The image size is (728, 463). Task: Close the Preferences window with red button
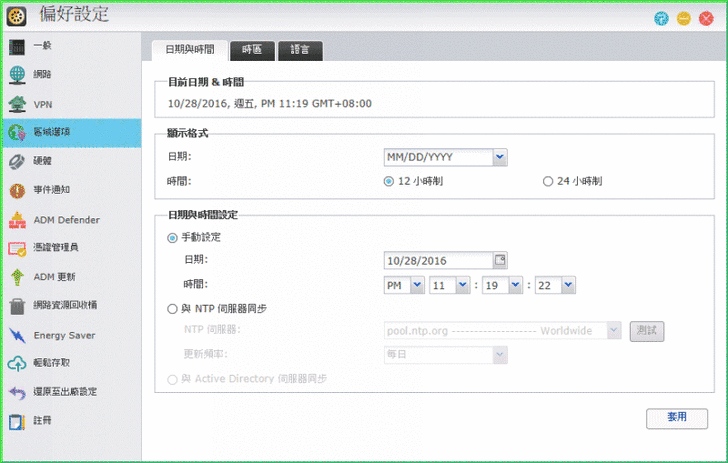pyautogui.click(x=706, y=19)
